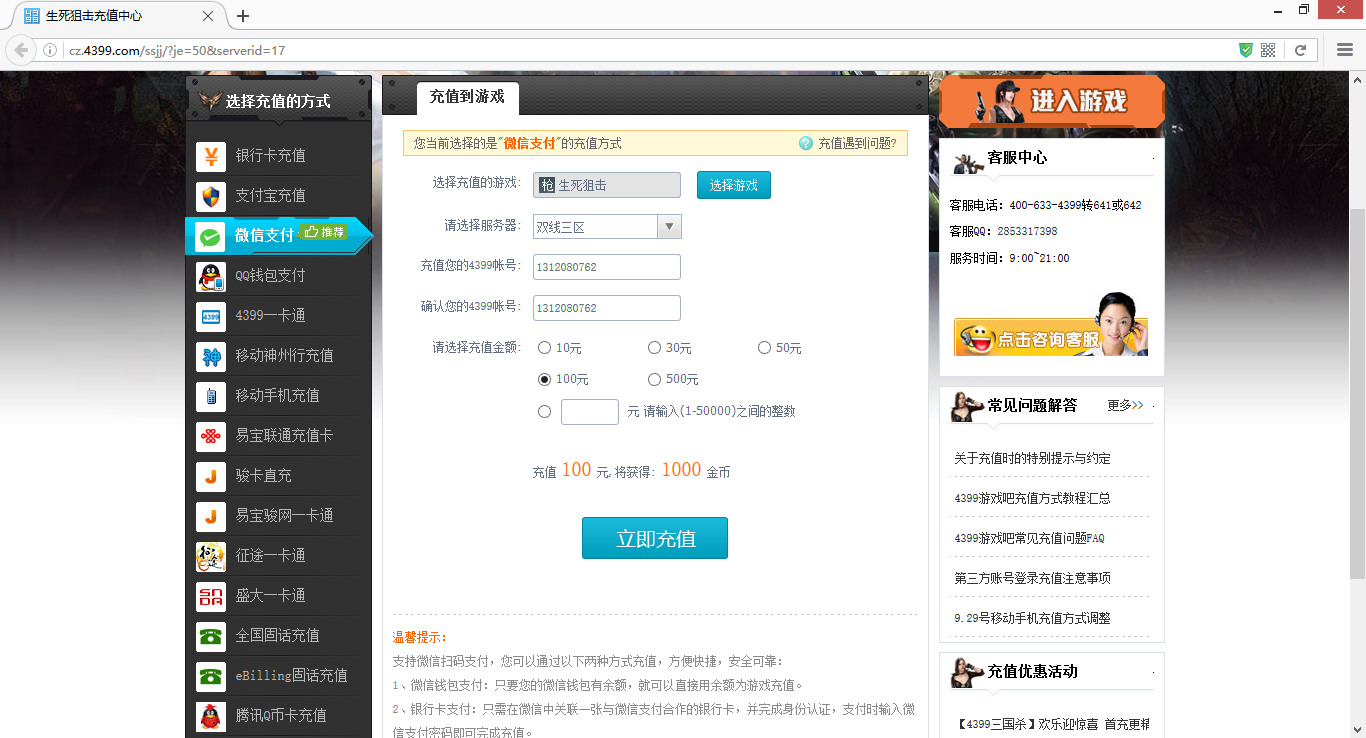Click the help question mark icon
1366x738 pixels.
[806, 143]
